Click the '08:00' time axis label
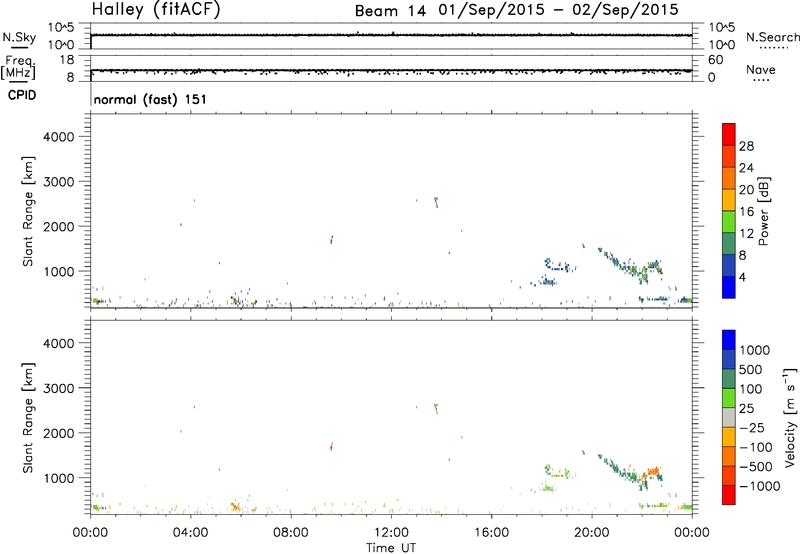Image resolution: width=800 pixels, height=554 pixels. tap(290, 533)
